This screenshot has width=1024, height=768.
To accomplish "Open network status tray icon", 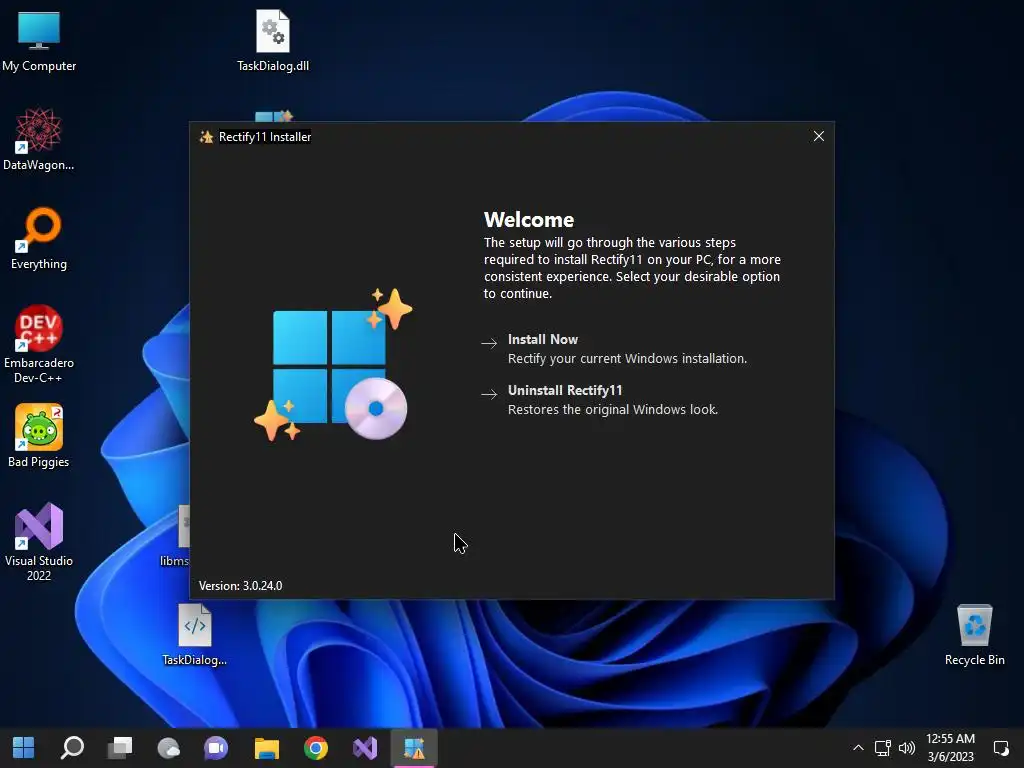I will coord(883,748).
